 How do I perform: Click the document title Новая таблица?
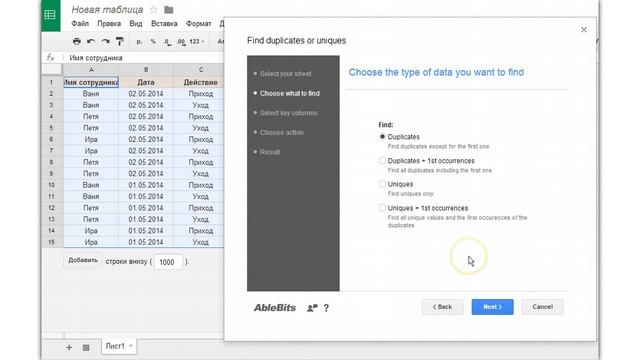pyautogui.click(x=107, y=9)
